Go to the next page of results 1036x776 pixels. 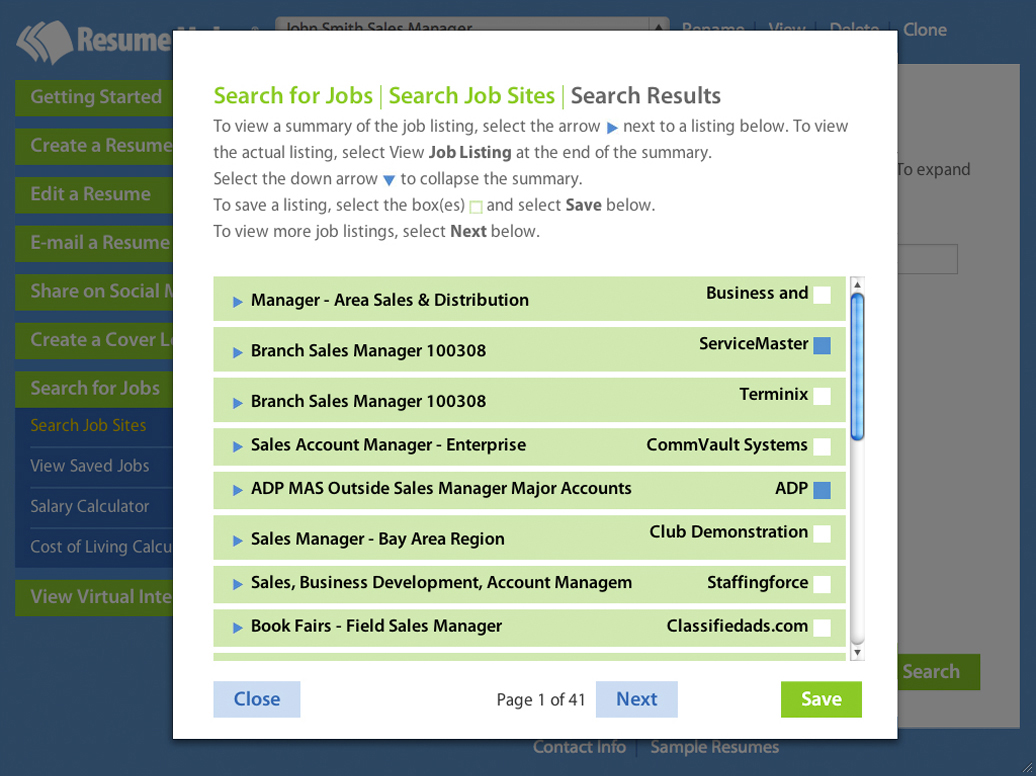click(636, 699)
